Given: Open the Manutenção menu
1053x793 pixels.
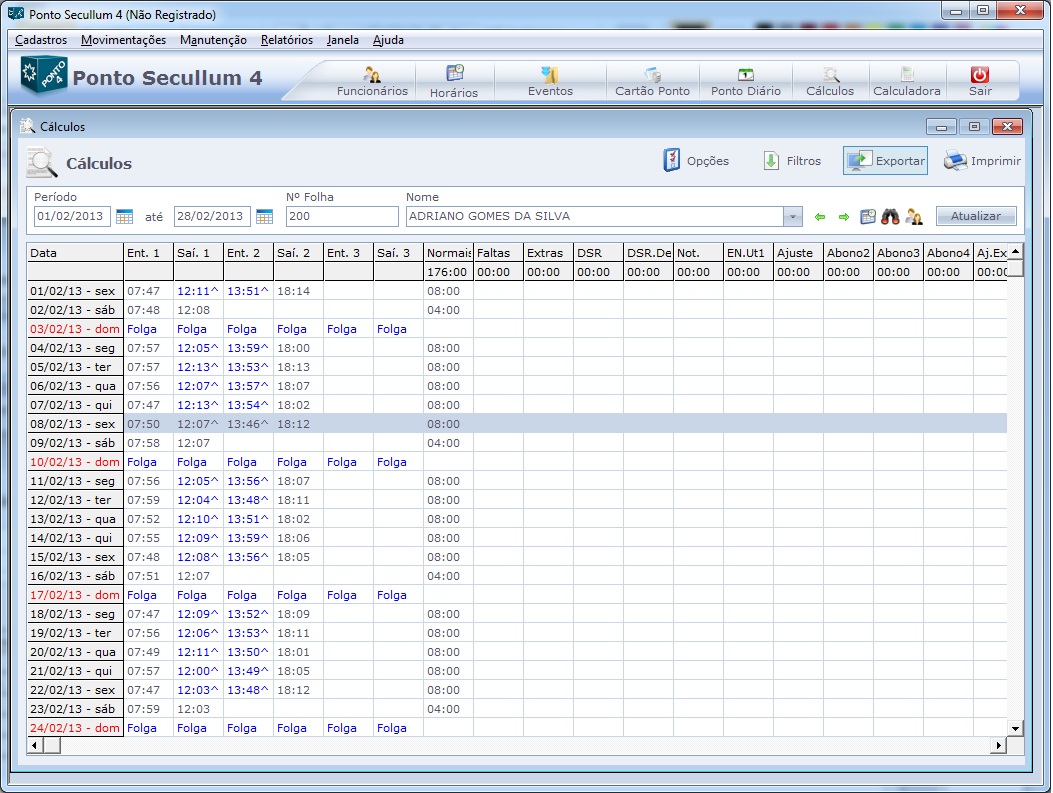Looking at the screenshot, I should (214, 40).
